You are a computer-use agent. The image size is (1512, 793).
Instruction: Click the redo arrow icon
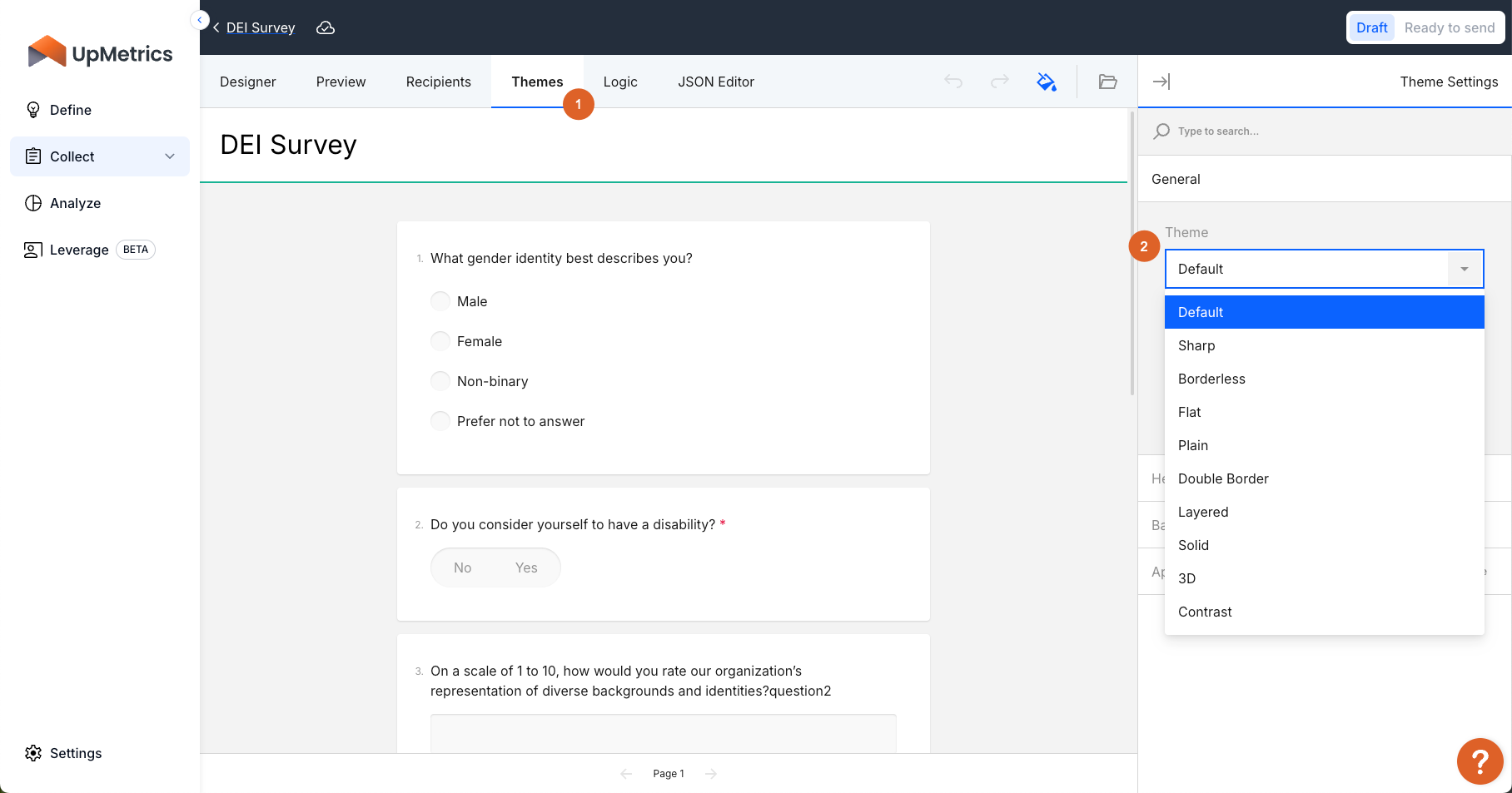click(x=1000, y=82)
